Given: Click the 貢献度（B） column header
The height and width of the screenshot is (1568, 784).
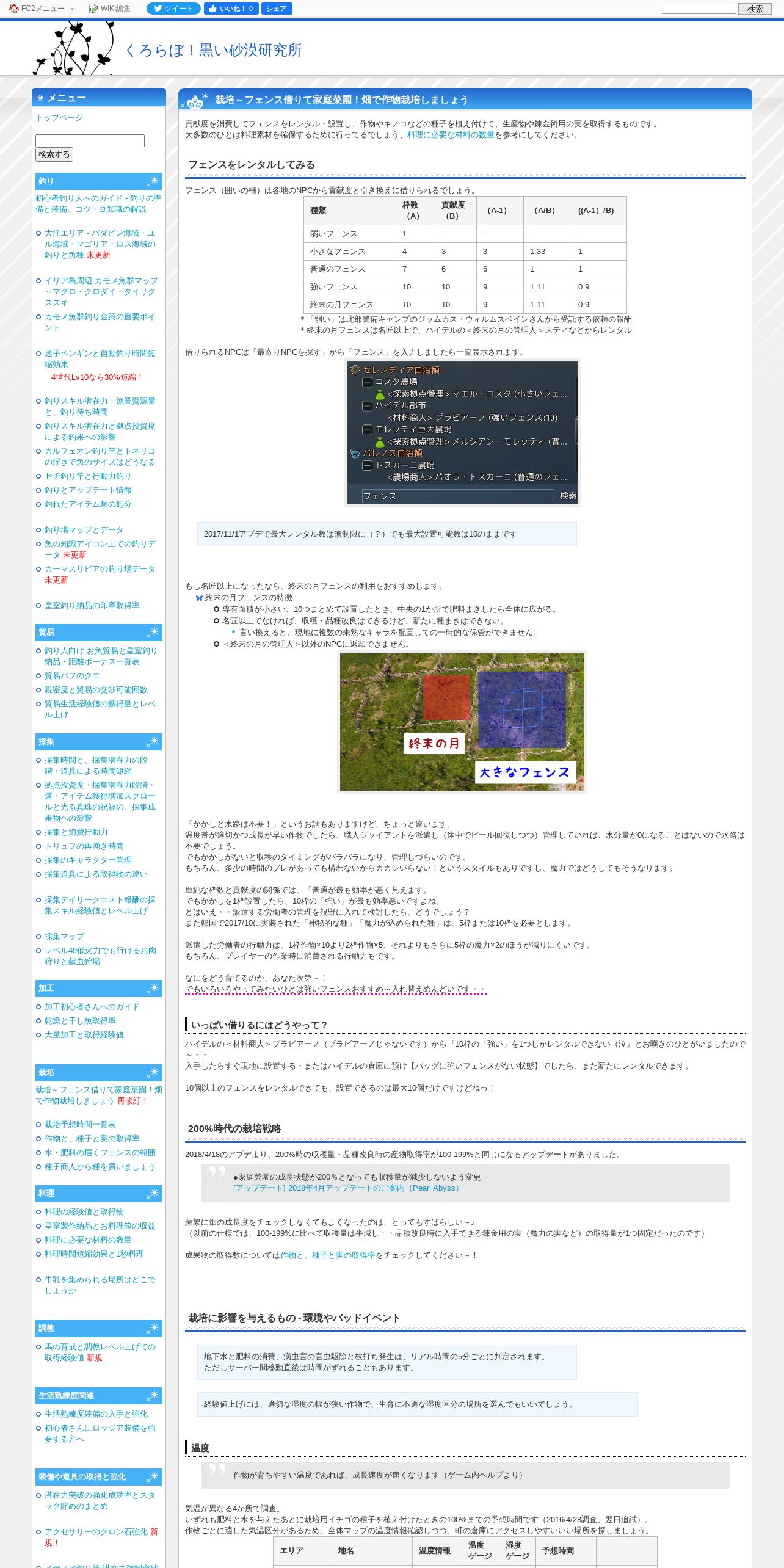Looking at the screenshot, I should (x=455, y=211).
